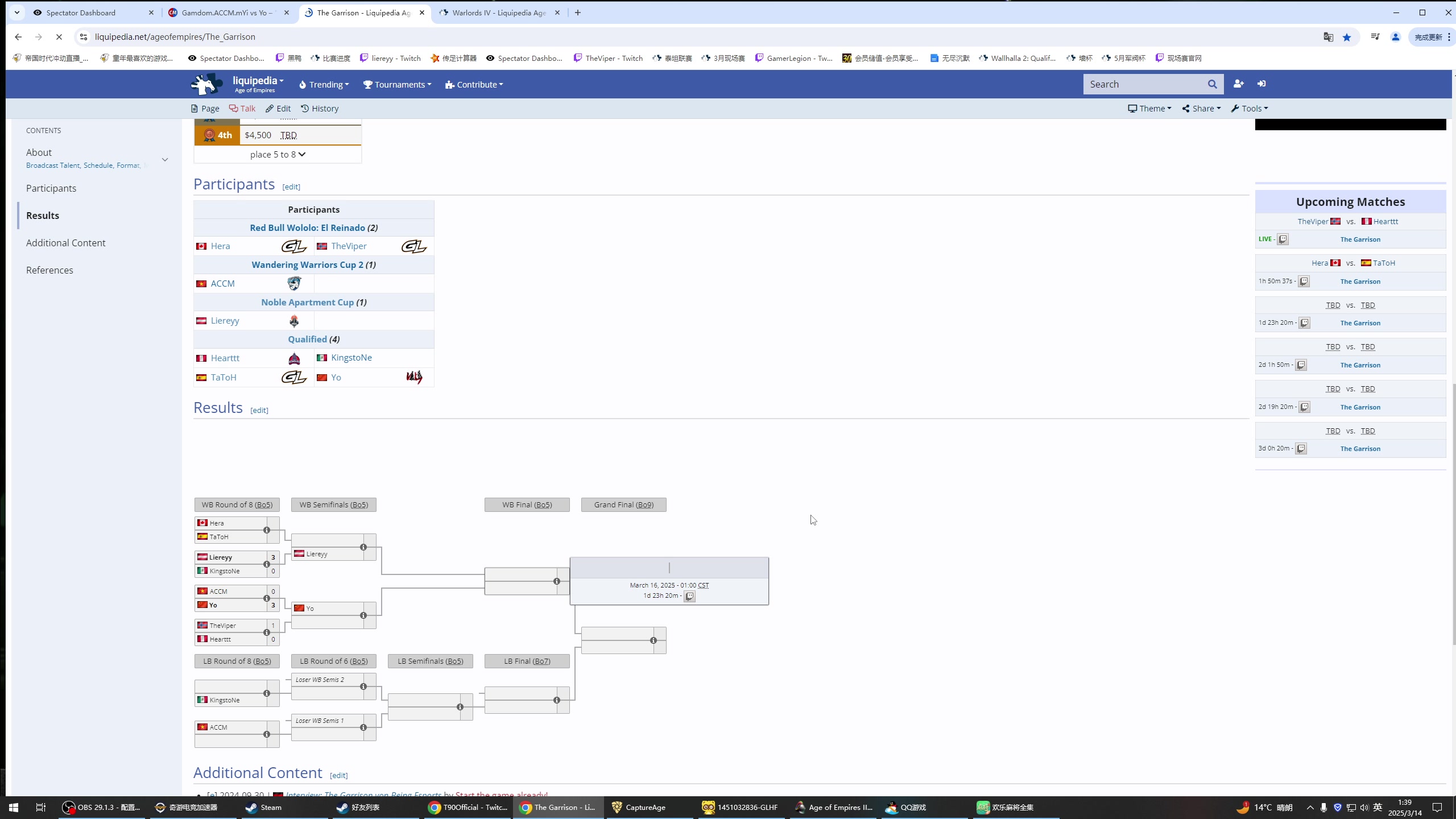Screen dimensions: 1456x819
Task: Jump to Additional Content in contents
Action: point(65,243)
